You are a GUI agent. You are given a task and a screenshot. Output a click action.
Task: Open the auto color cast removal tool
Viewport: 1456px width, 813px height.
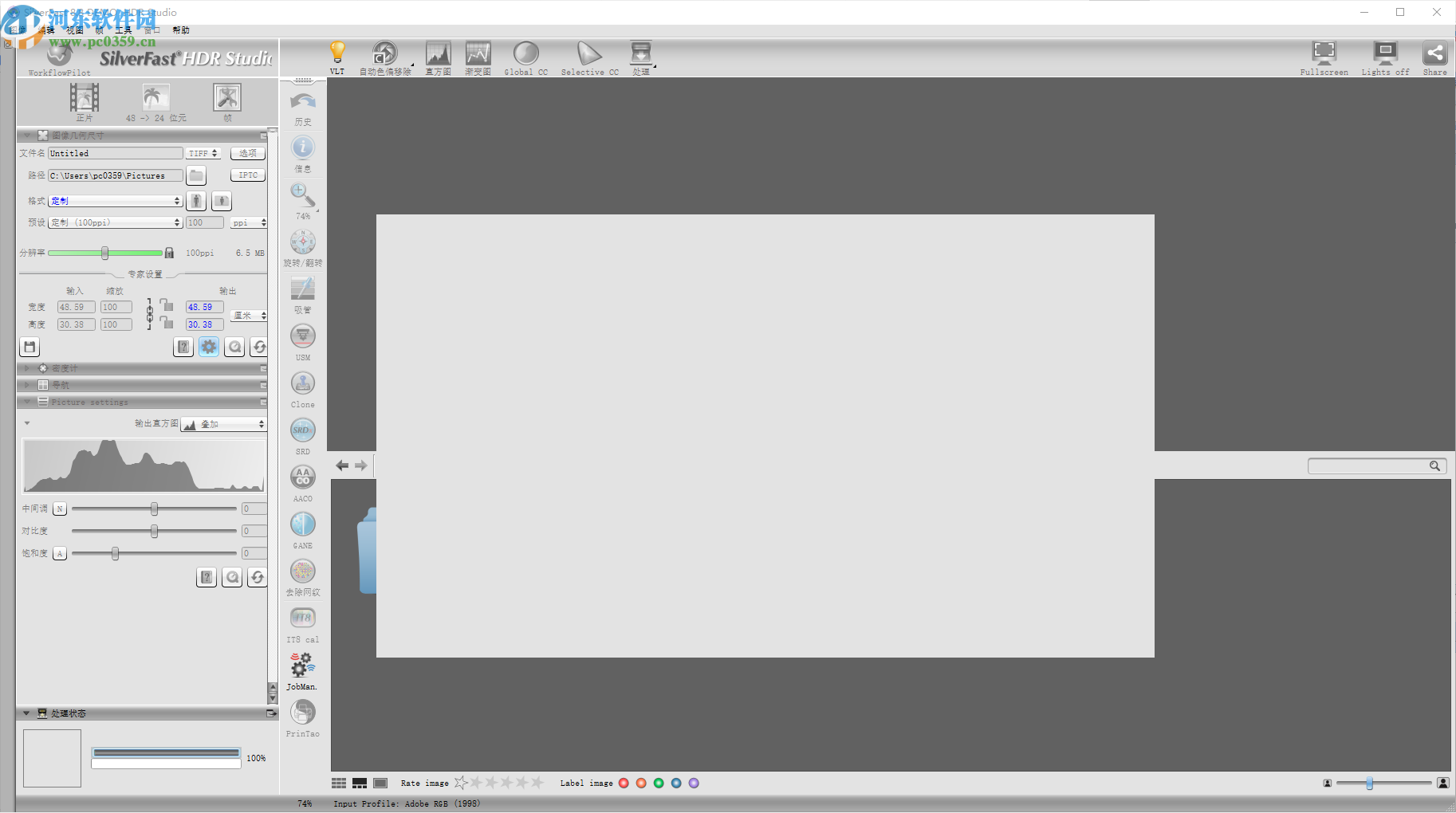(x=385, y=57)
